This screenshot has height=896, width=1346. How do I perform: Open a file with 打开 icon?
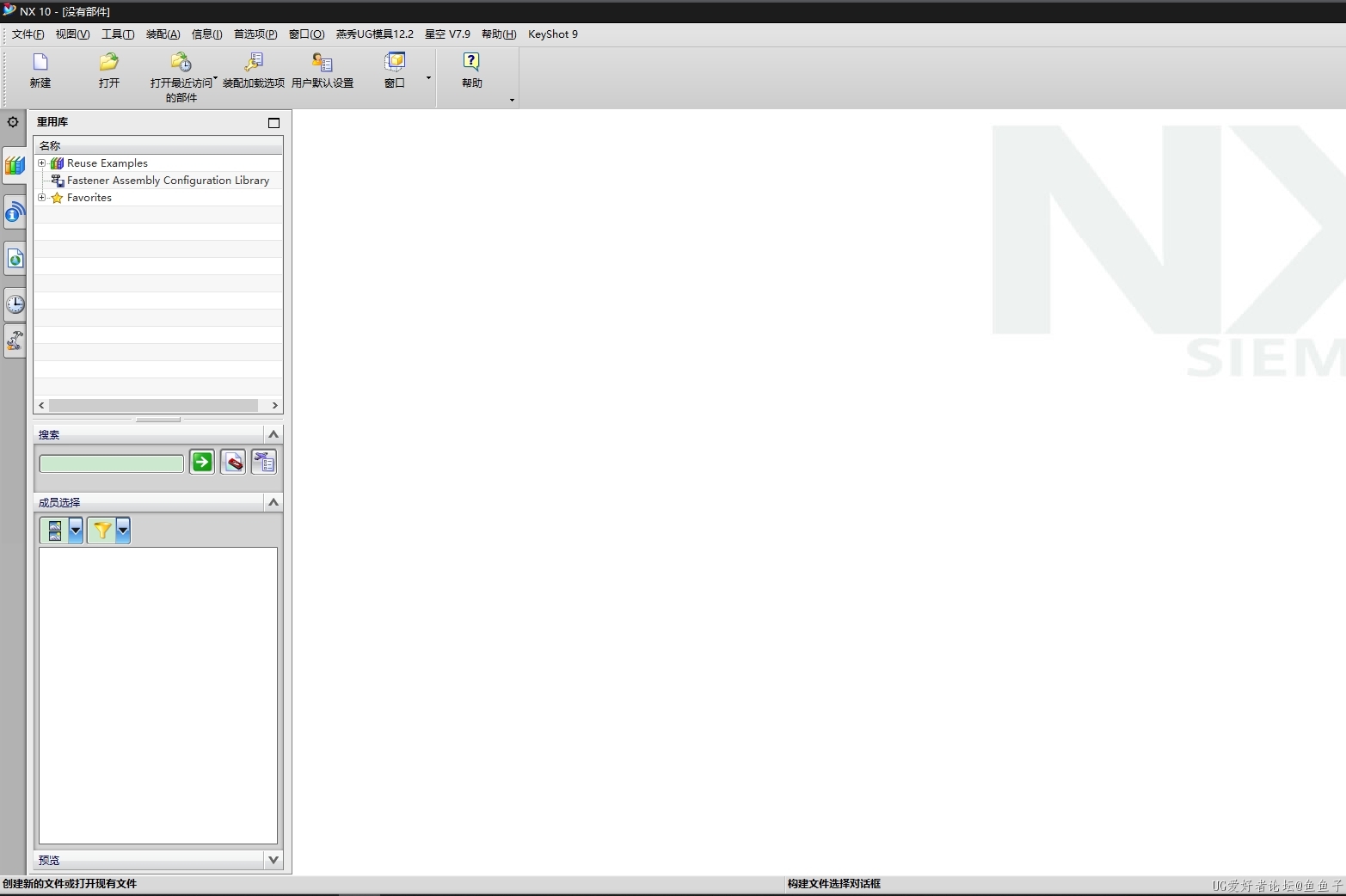[x=108, y=70]
